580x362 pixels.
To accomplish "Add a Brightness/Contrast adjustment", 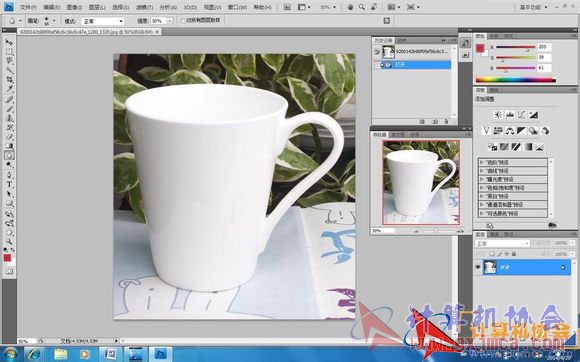I will 498,115.
